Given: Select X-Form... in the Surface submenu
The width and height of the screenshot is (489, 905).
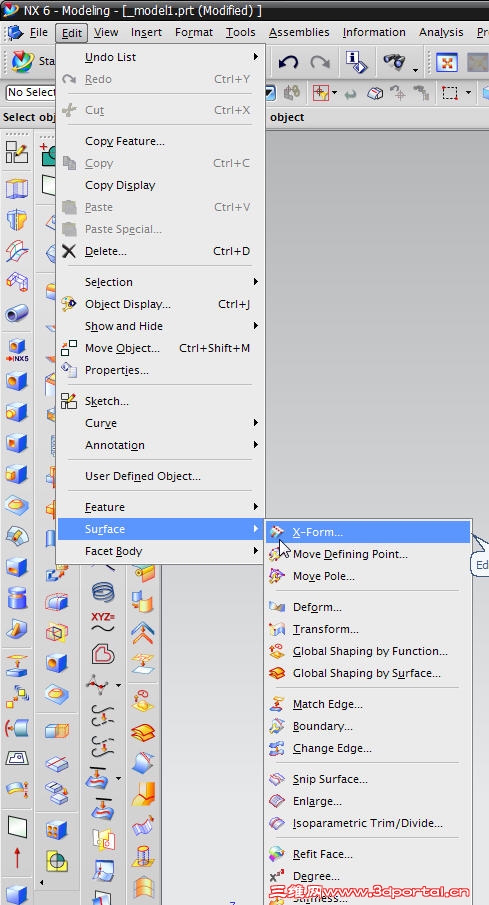Looking at the screenshot, I should pyautogui.click(x=368, y=532).
